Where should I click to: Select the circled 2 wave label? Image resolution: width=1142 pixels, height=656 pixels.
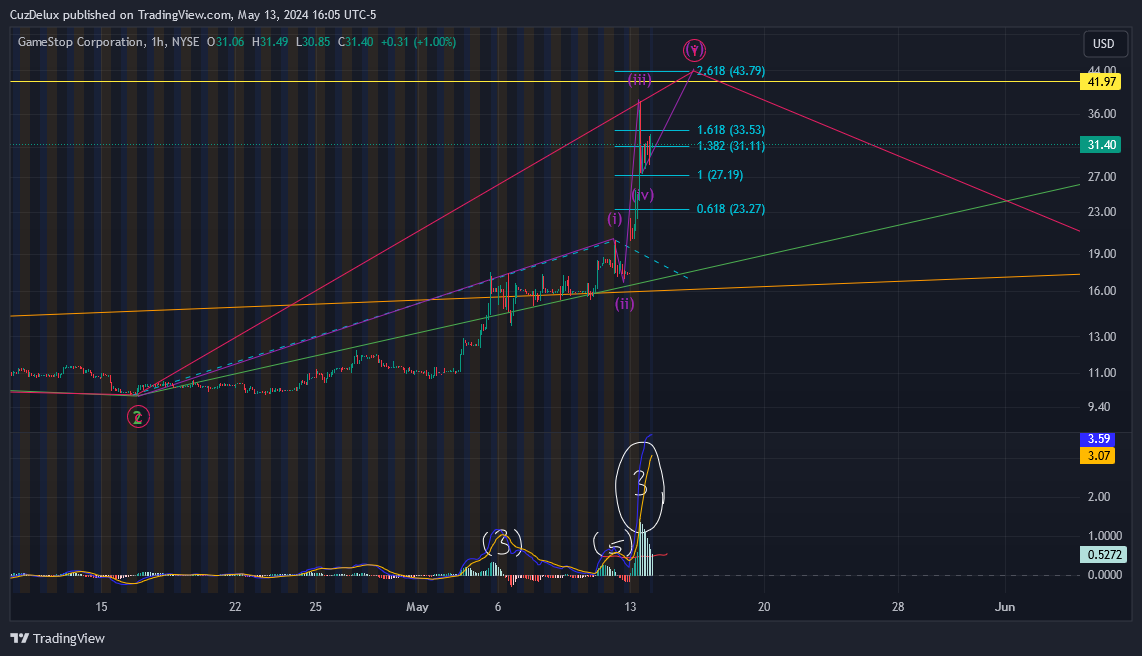tap(138, 417)
